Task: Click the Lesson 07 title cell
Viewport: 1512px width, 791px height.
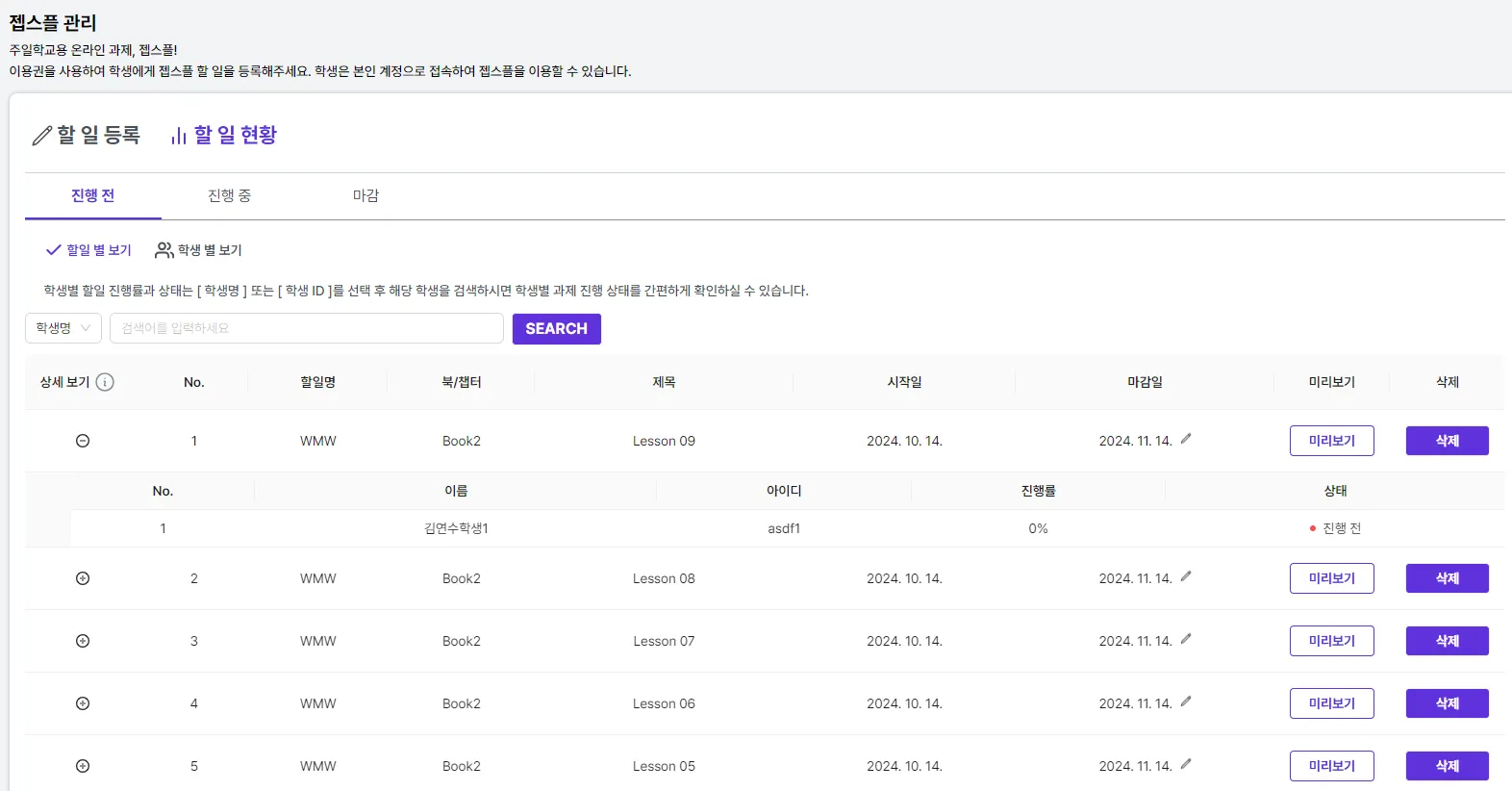Action: (x=664, y=641)
